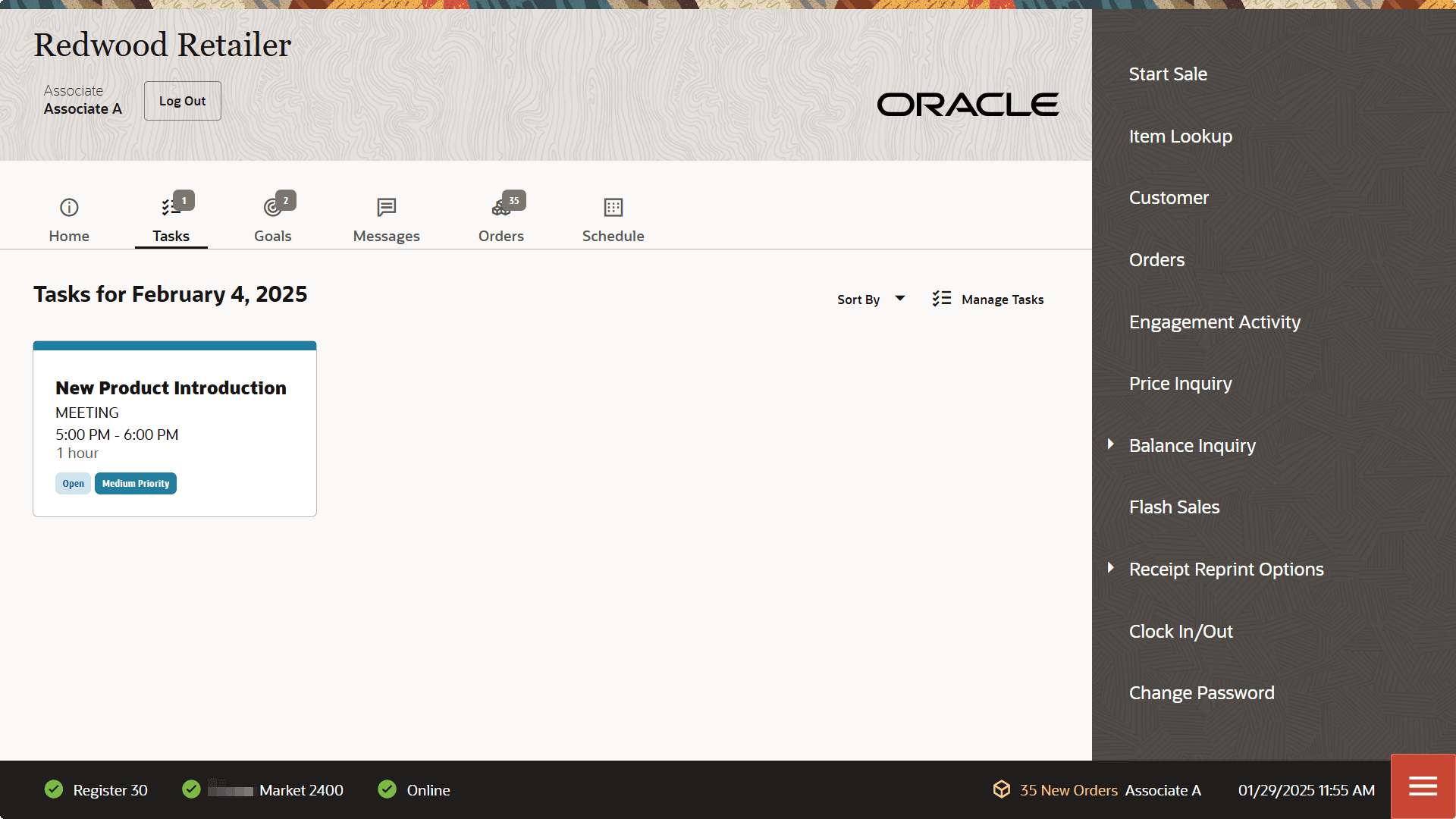Click the package icon next to 35 New Orders
The width and height of the screenshot is (1456, 819).
click(1002, 789)
